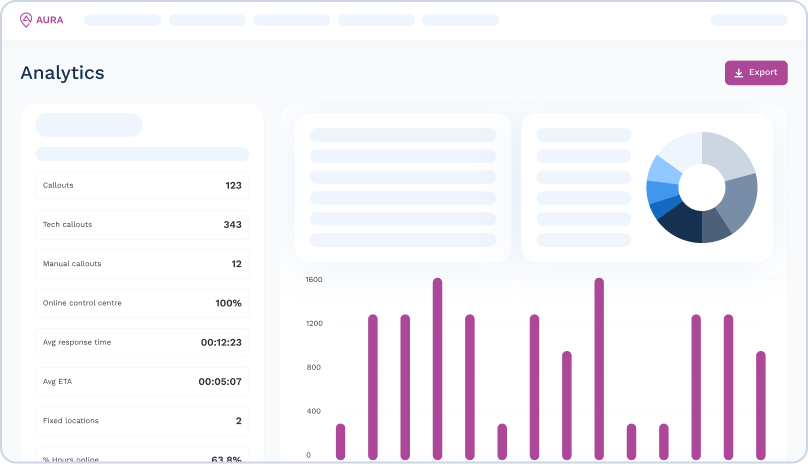The height and width of the screenshot is (464, 808).
Task: Select the Manual callouts row
Action: click(x=142, y=264)
